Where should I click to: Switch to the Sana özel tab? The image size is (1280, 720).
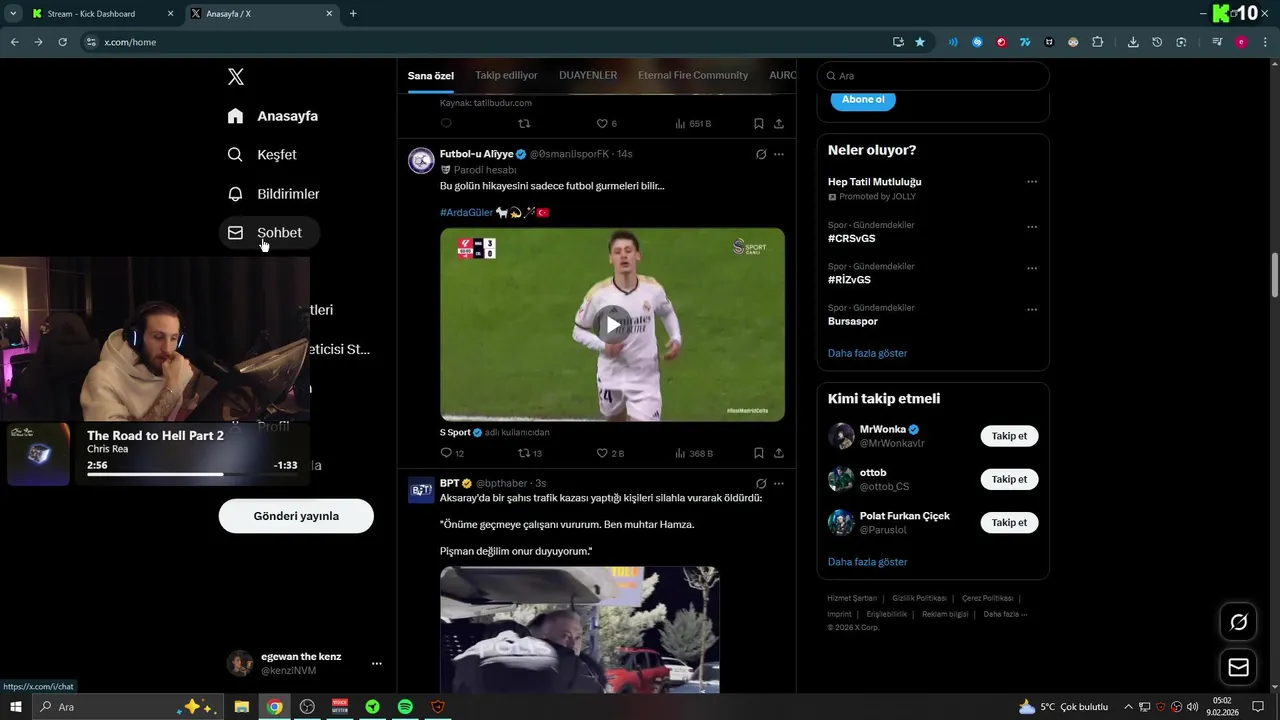431,75
